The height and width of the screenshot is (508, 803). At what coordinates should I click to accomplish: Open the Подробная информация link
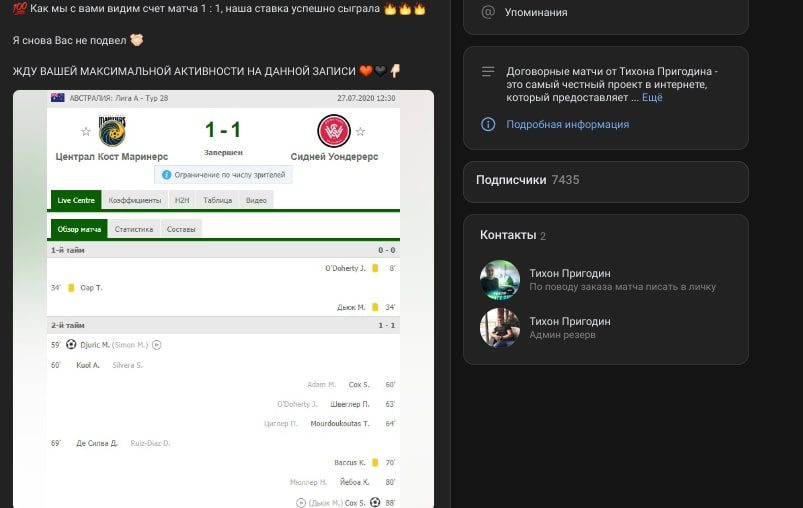coord(567,124)
